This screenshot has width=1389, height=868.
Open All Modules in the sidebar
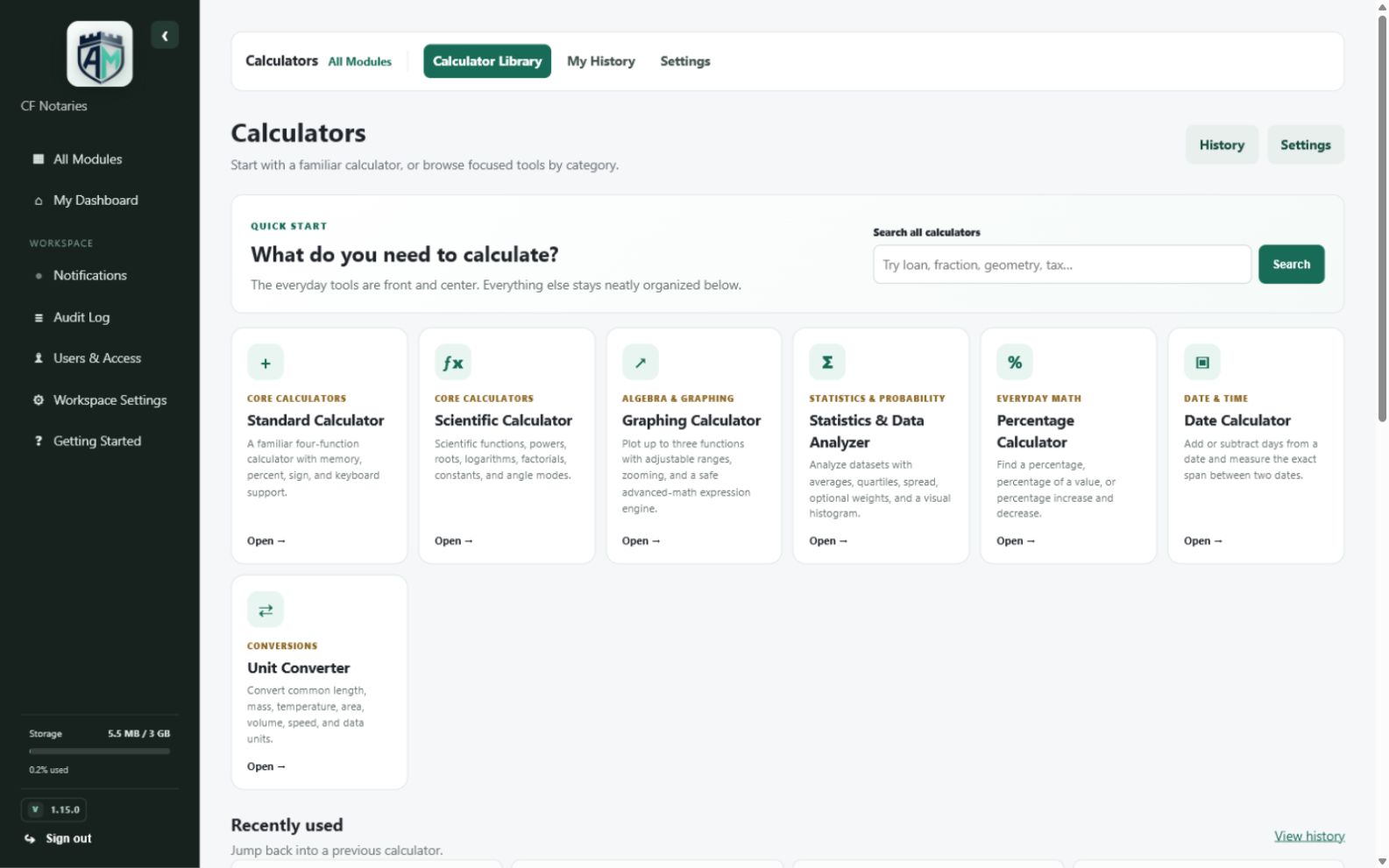[88, 159]
